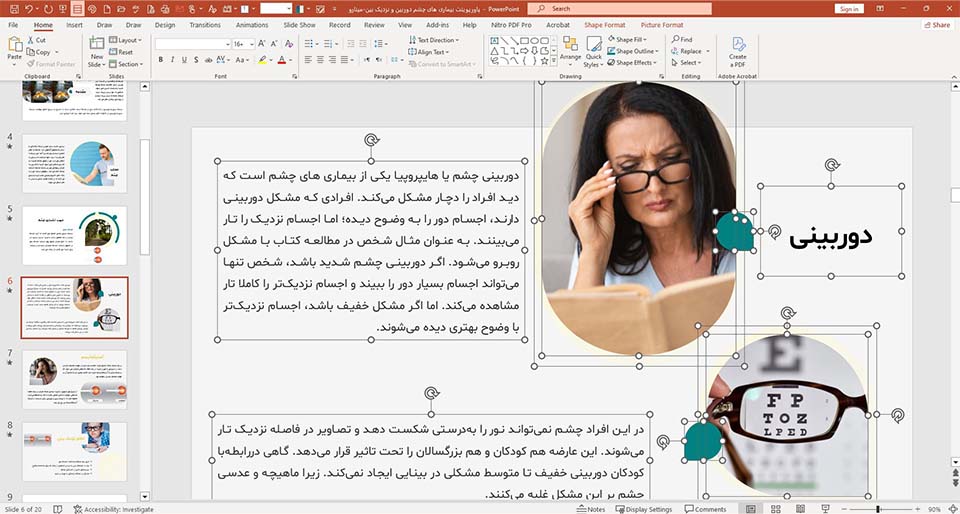Open Align Text dropdown

coord(430,52)
